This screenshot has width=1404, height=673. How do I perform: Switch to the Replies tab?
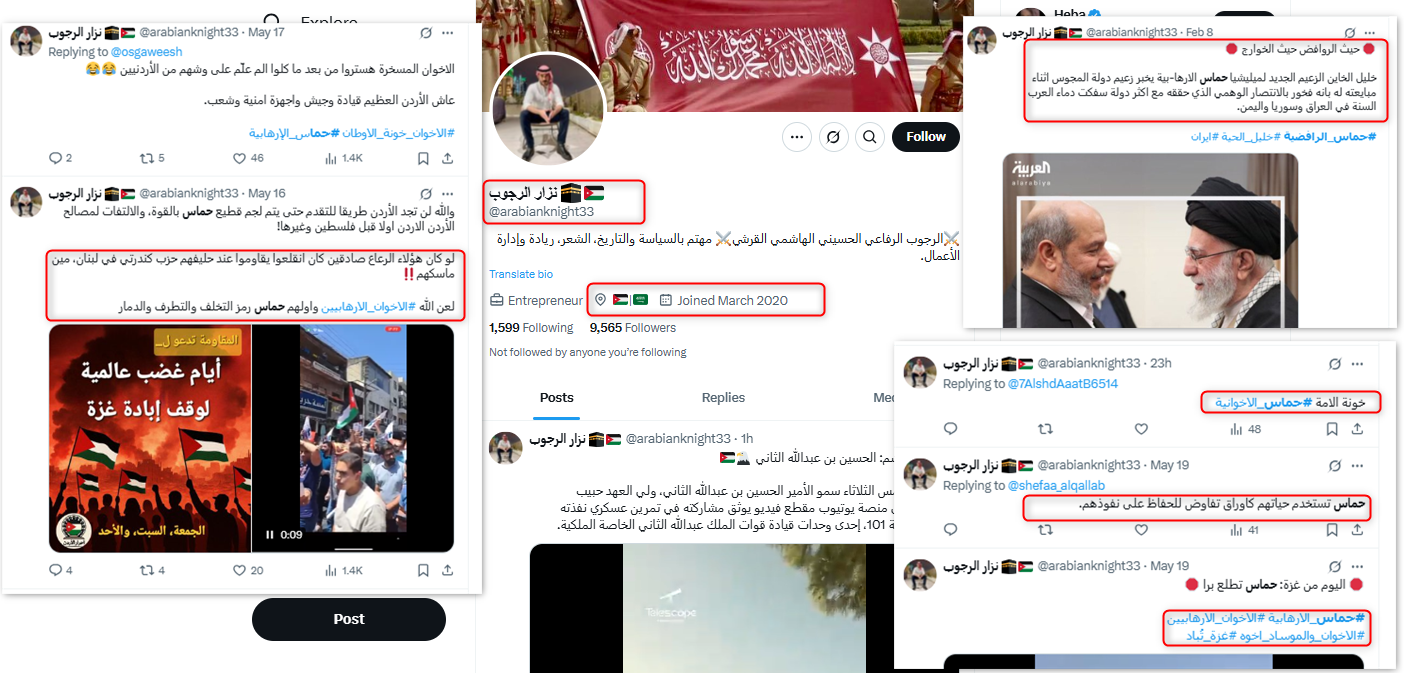723,398
